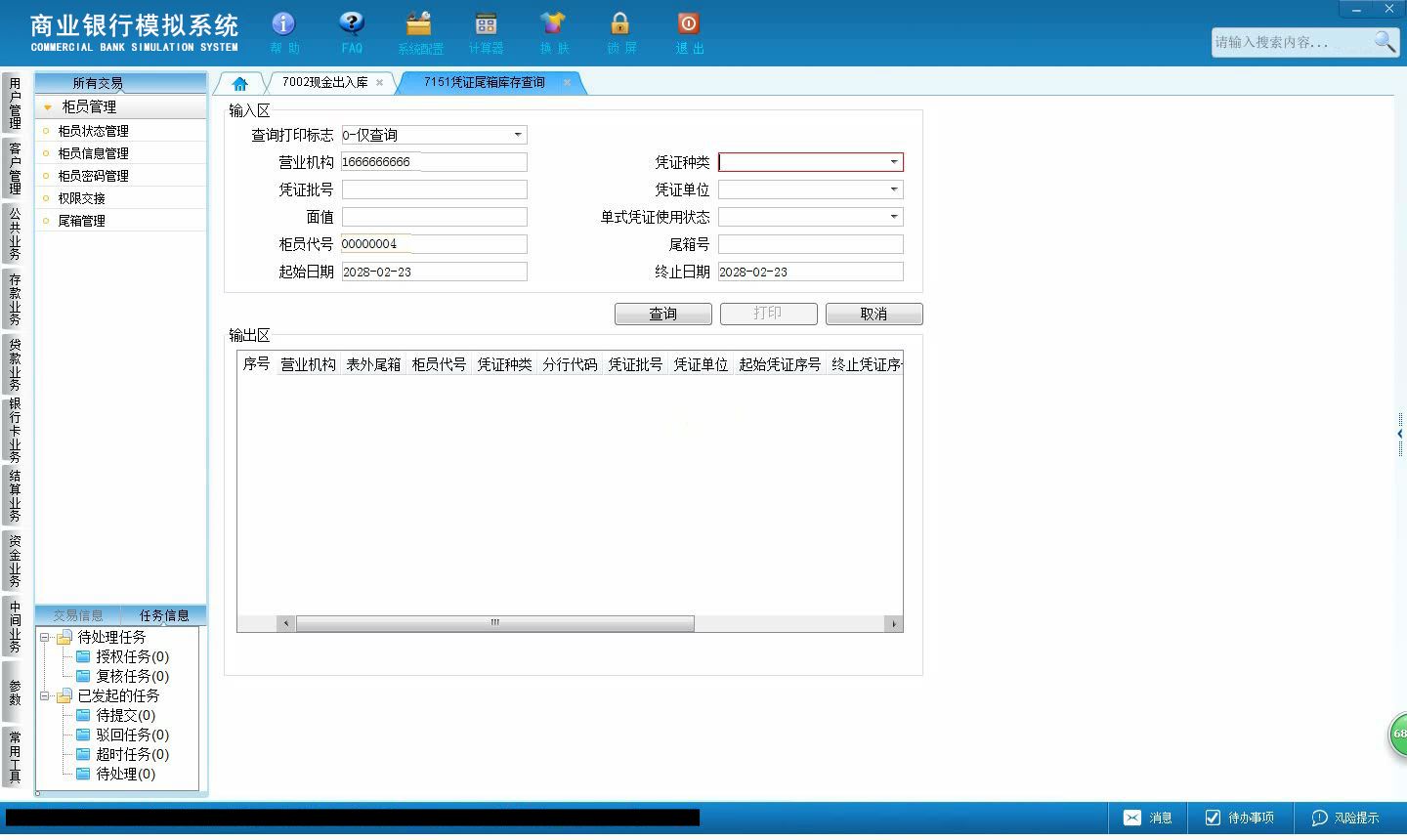Focus the search input box
The image size is (1407, 840).
pos(1290,42)
